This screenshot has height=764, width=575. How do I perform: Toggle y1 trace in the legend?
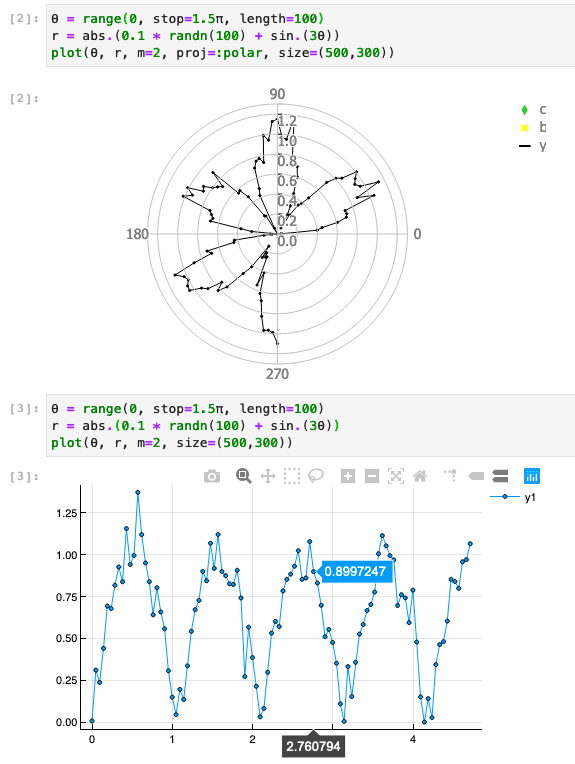pyautogui.click(x=513, y=497)
